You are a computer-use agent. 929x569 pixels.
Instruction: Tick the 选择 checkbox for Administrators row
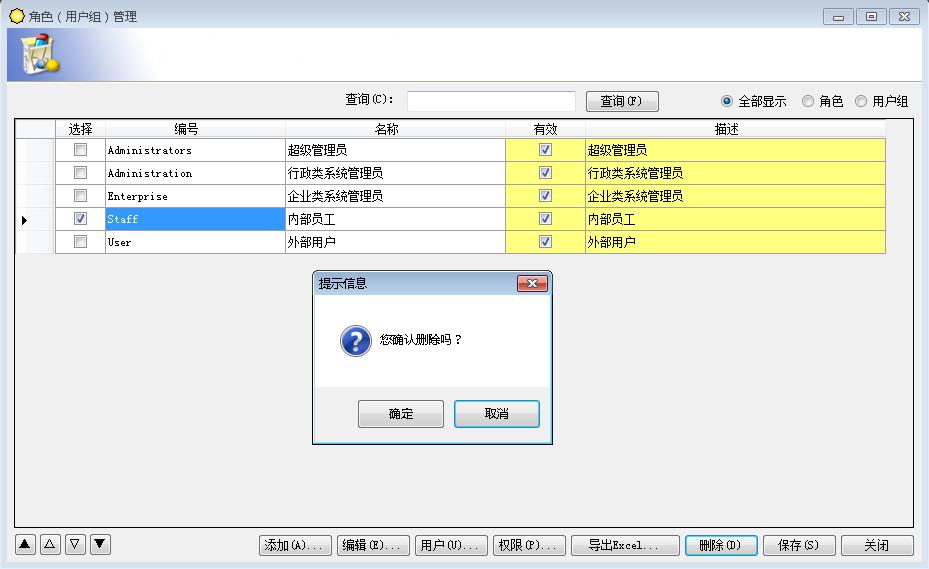(81, 150)
